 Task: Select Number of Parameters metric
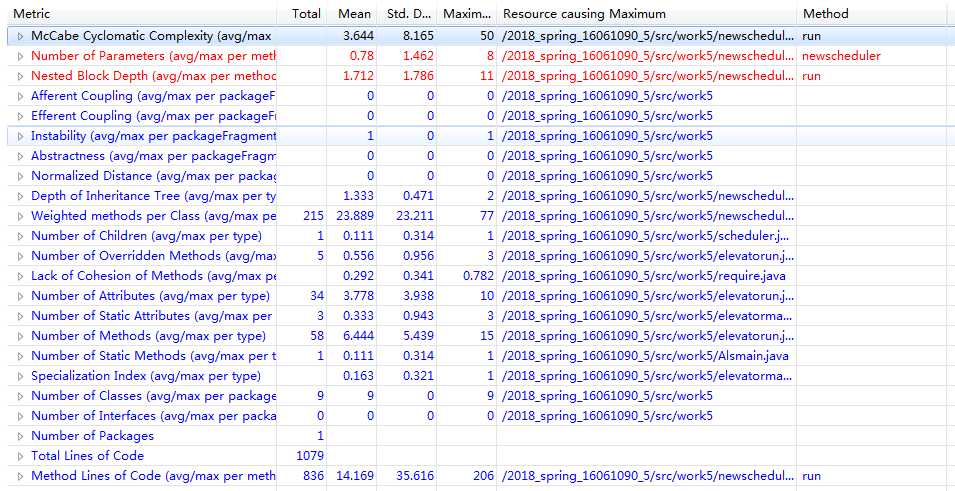pyautogui.click(x=153, y=56)
